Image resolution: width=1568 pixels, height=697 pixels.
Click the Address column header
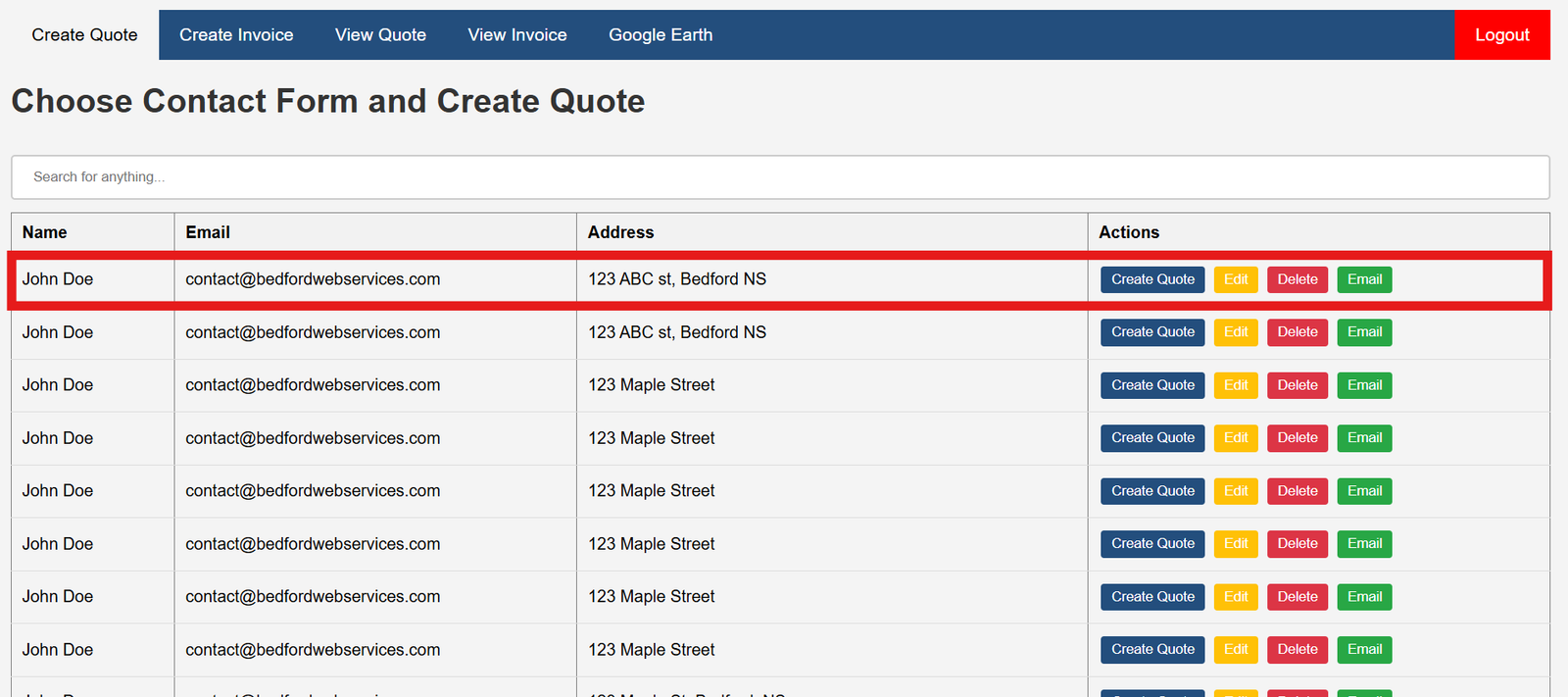[x=620, y=232]
